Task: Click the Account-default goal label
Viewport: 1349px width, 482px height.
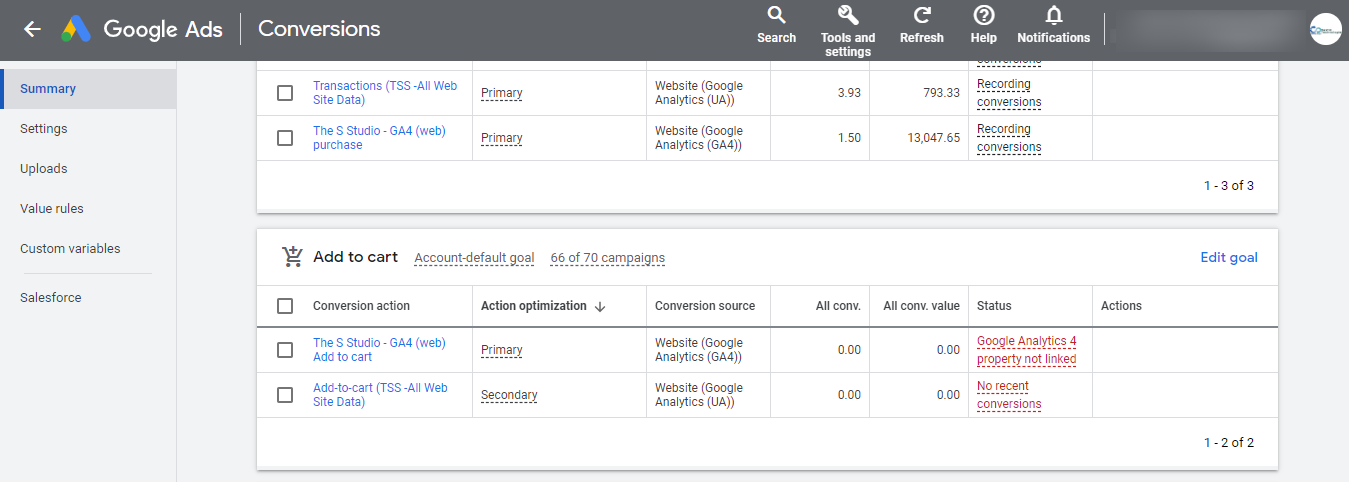Action: tap(474, 258)
